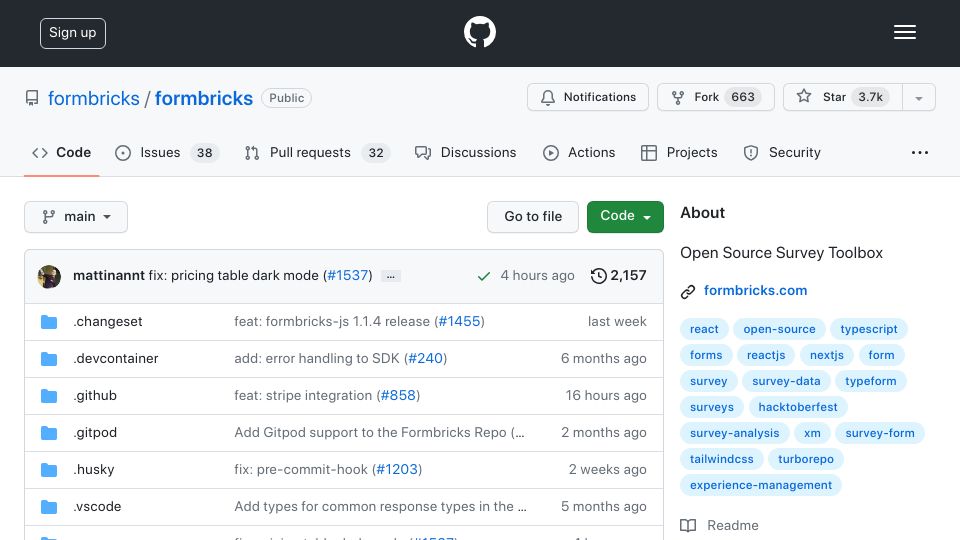Click the commit history clock icon
The width and height of the screenshot is (960, 540).
point(598,276)
